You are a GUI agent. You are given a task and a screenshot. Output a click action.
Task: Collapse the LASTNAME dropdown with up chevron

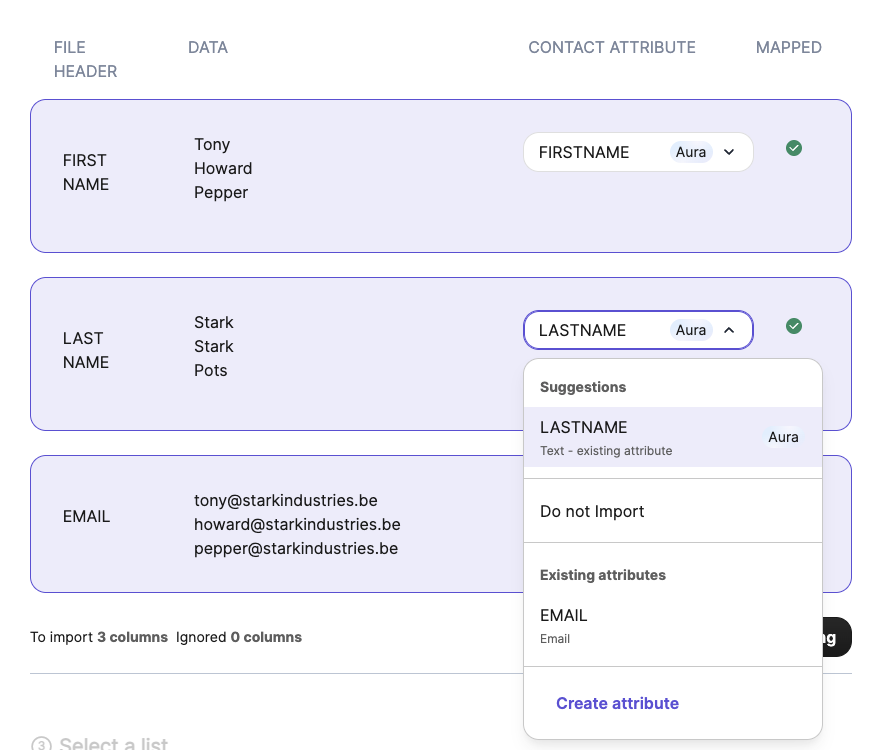pyautogui.click(x=729, y=330)
